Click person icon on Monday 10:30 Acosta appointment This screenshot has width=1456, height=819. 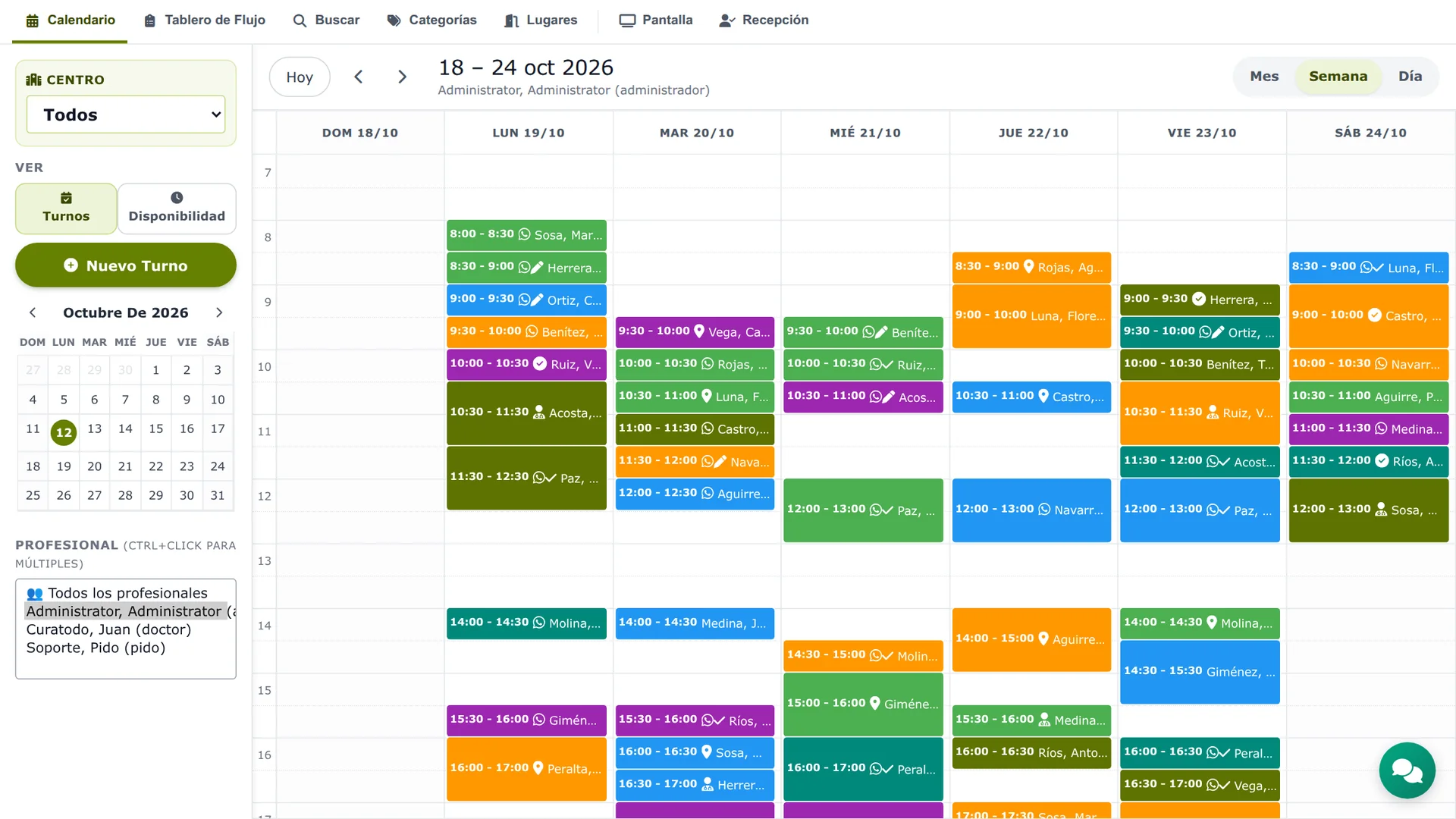[539, 412]
